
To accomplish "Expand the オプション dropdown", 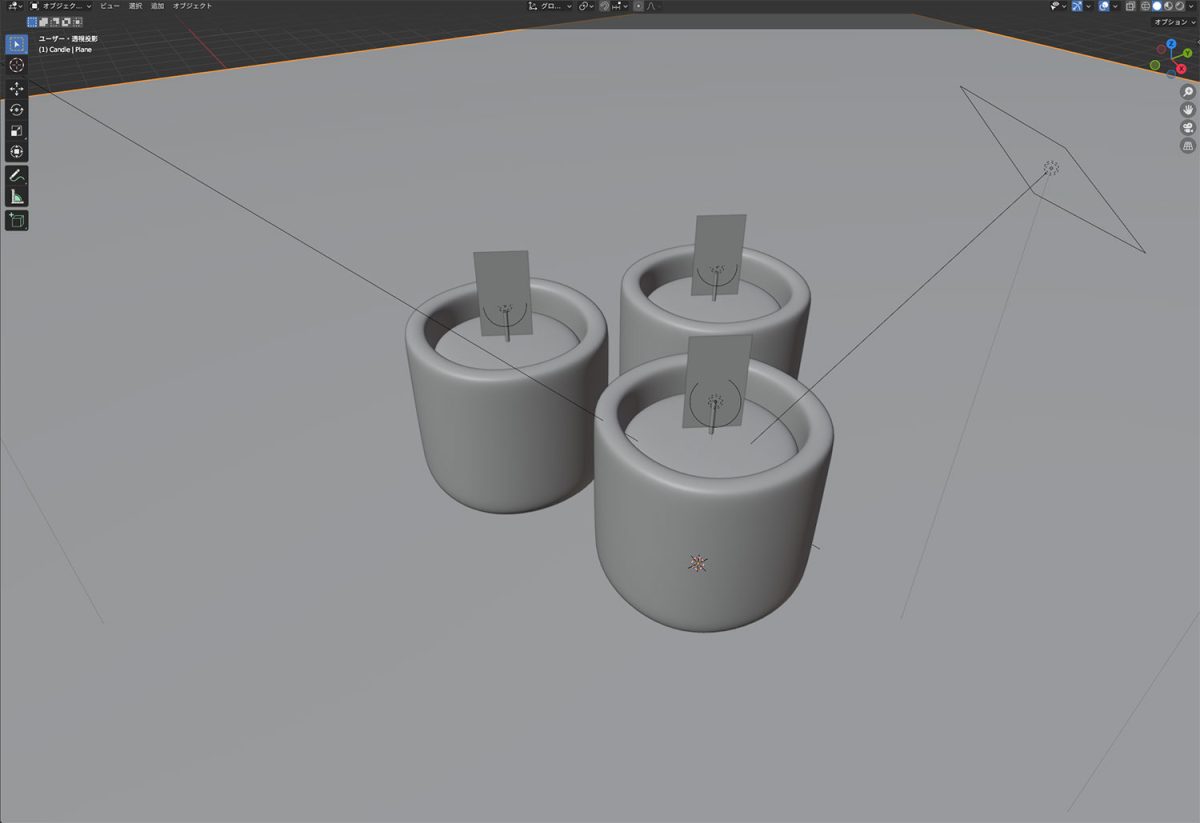I will point(1172,21).
